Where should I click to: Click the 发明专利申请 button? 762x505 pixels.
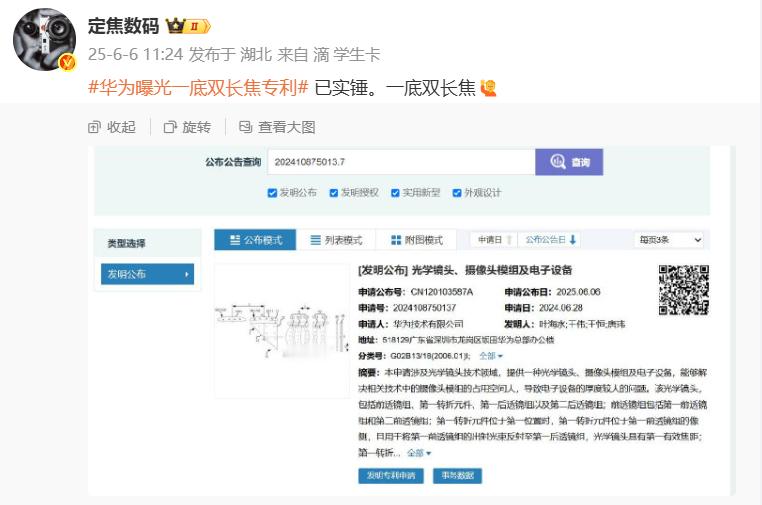click(x=391, y=475)
